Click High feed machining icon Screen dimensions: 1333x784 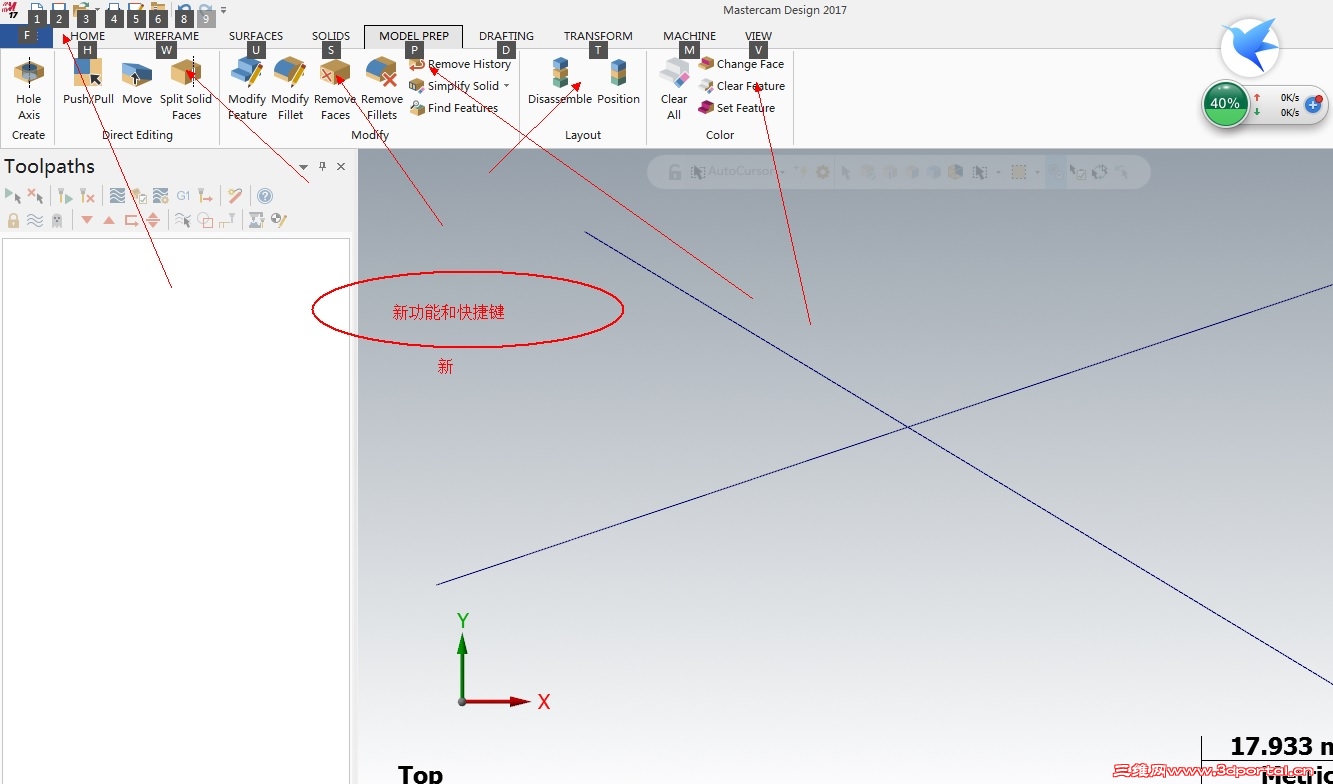click(205, 196)
